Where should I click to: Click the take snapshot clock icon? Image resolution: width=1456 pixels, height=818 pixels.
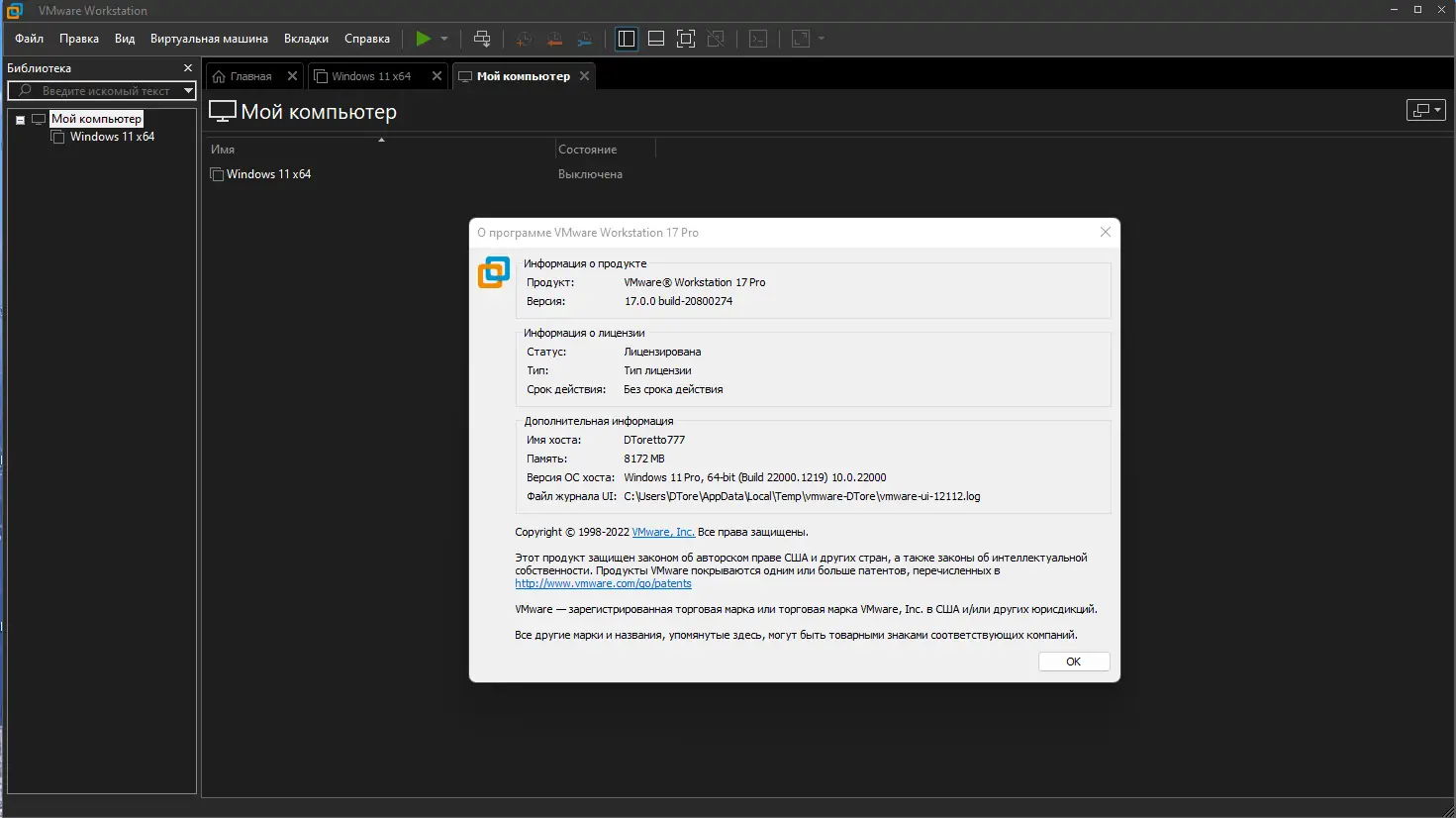525,39
